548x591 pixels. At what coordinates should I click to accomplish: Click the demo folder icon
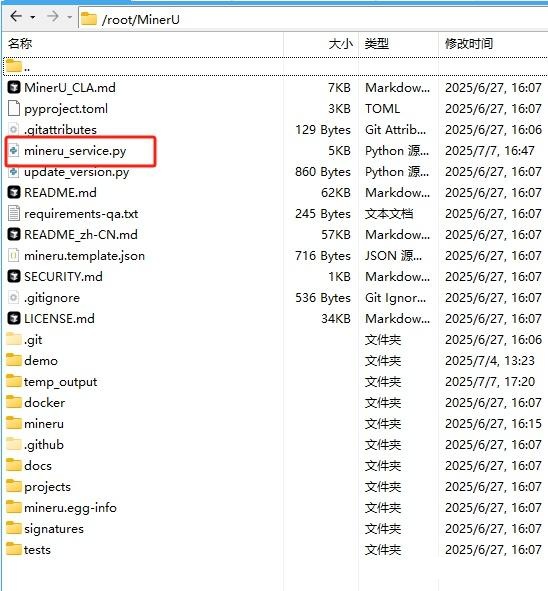pos(14,360)
